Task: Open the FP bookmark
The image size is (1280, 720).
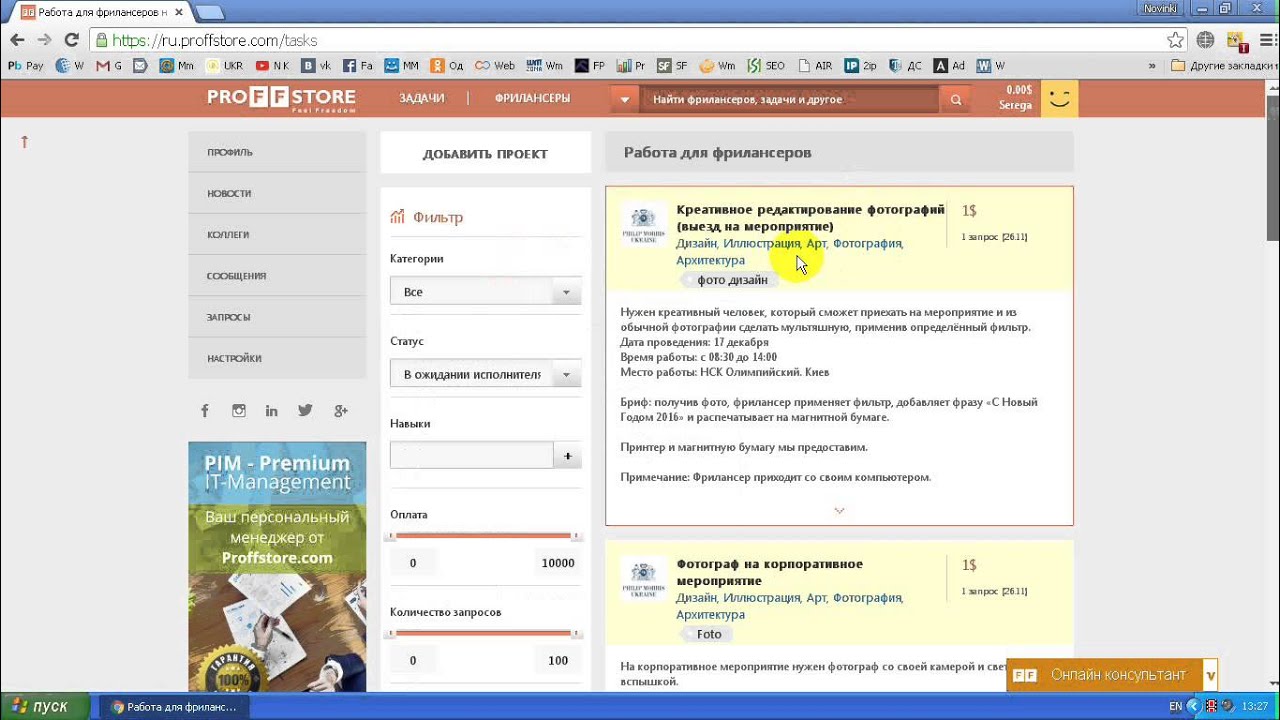Action: tap(590, 66)
